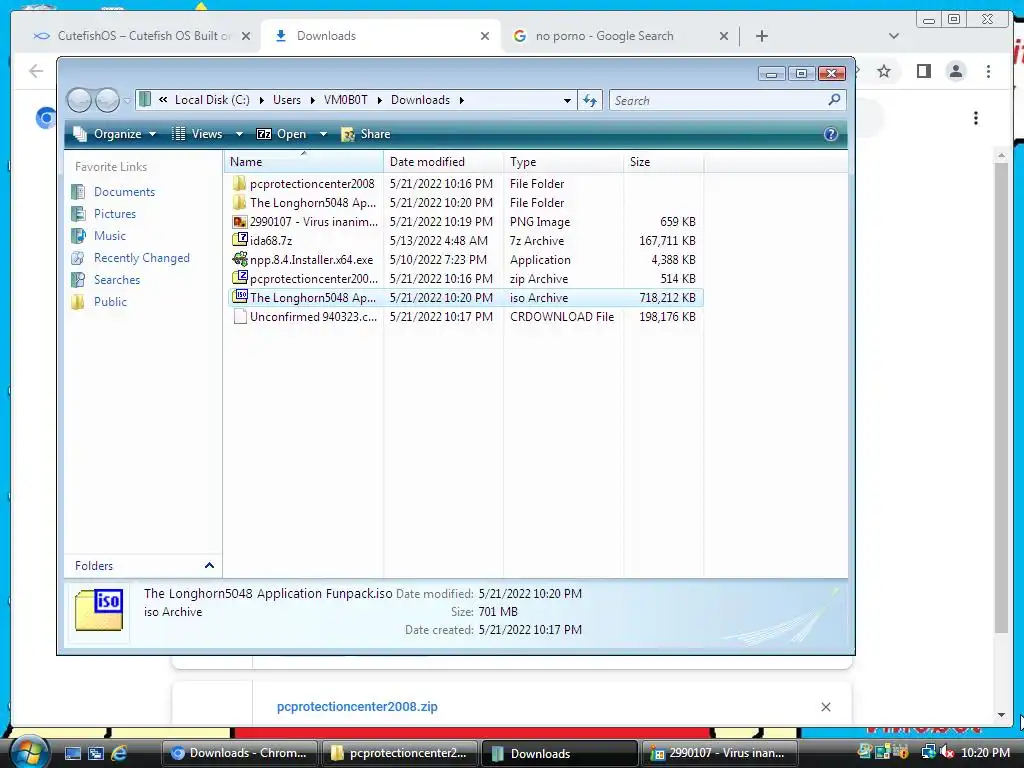The width and height of the screenshot is (1024, 768).
Task: Click the Explorer forward navigation button
Action: (107, 100)
